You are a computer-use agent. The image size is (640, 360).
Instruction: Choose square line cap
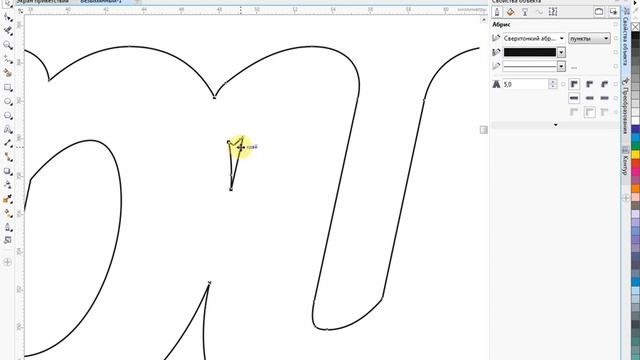[574, 98]
